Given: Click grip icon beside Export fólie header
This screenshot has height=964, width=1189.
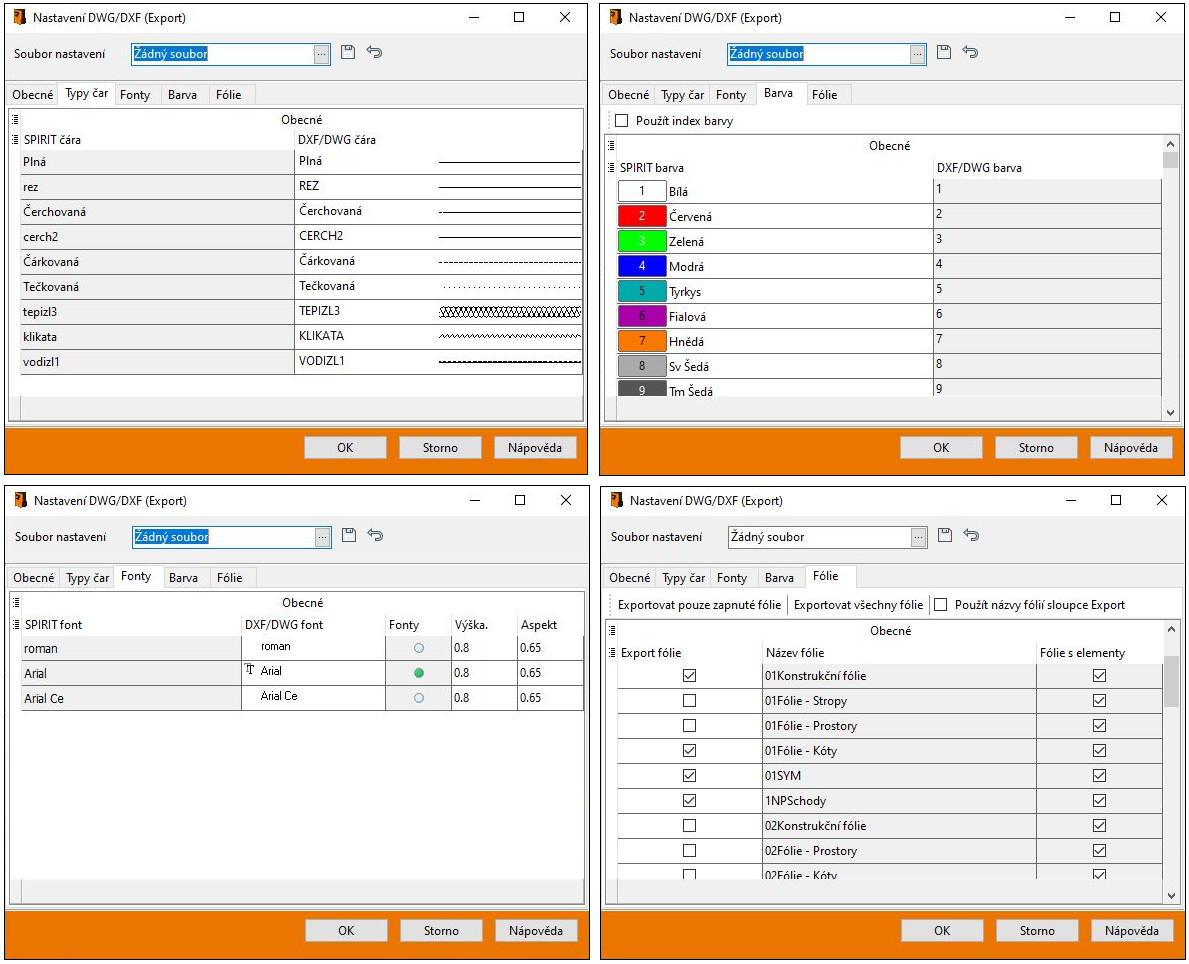Looking at the screenshot, I should [612, 653].
